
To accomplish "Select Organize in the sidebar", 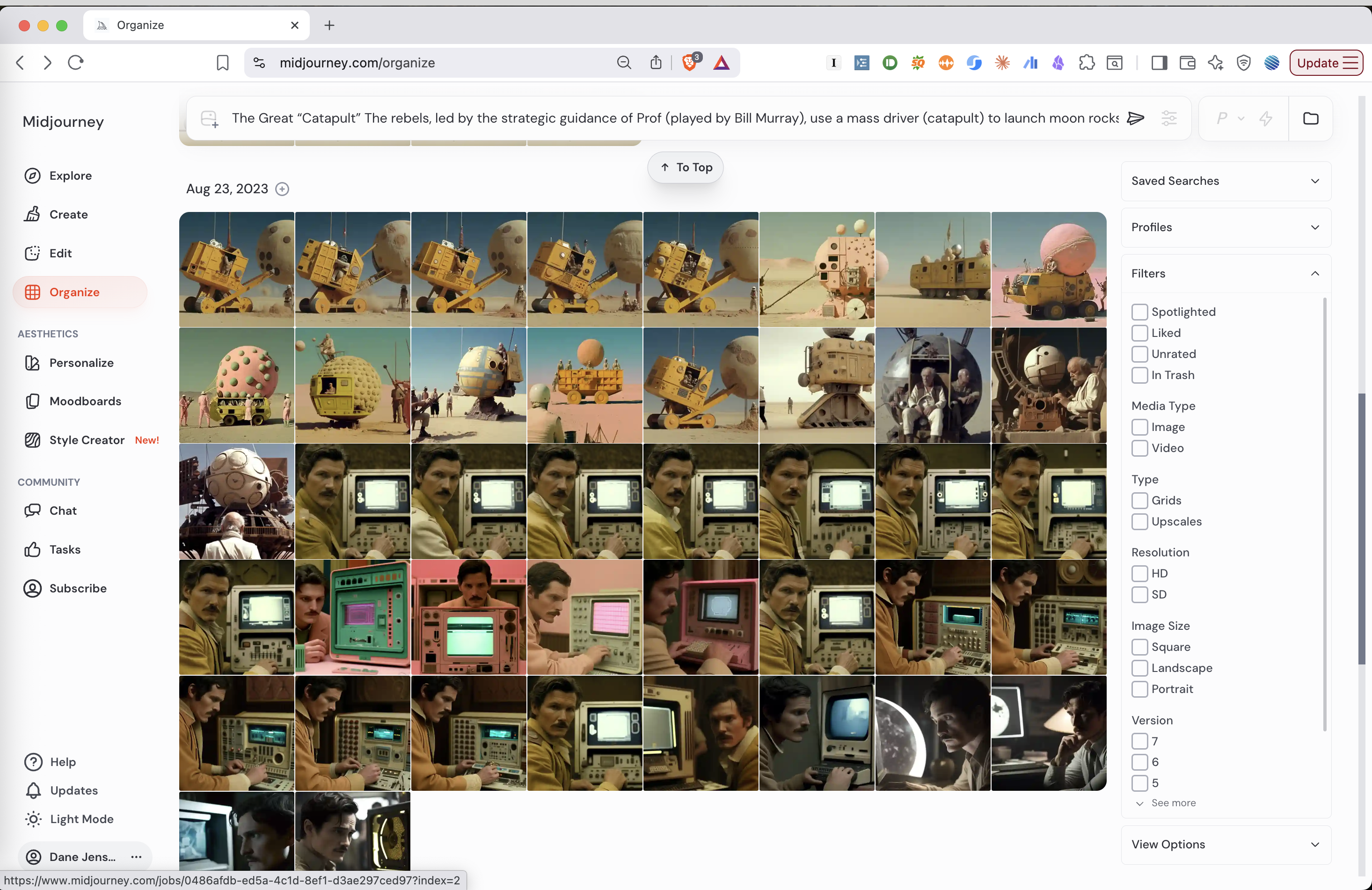I will [x=79, y=292].
